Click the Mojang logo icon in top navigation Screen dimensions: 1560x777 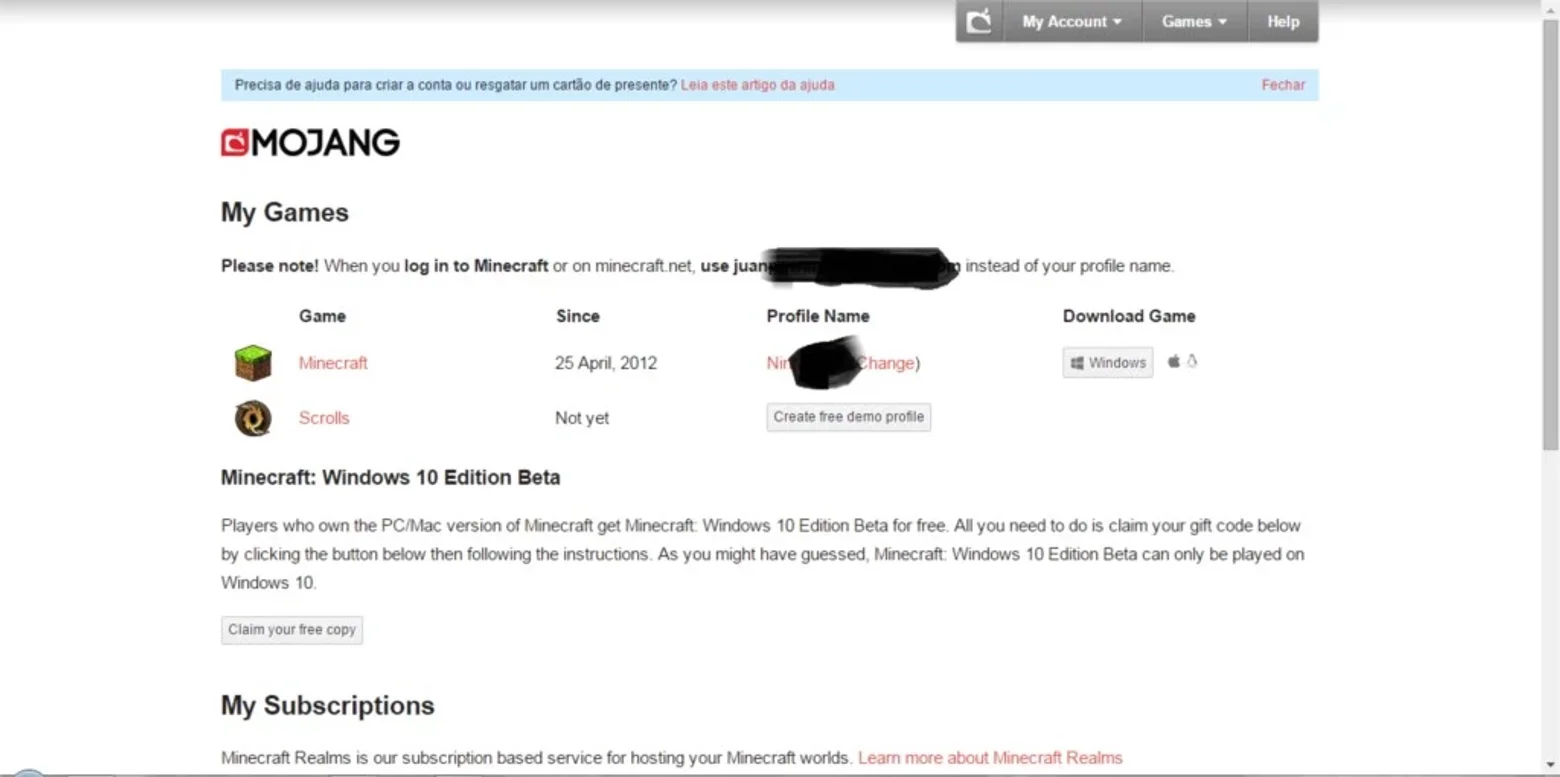(x=979, y=21)
